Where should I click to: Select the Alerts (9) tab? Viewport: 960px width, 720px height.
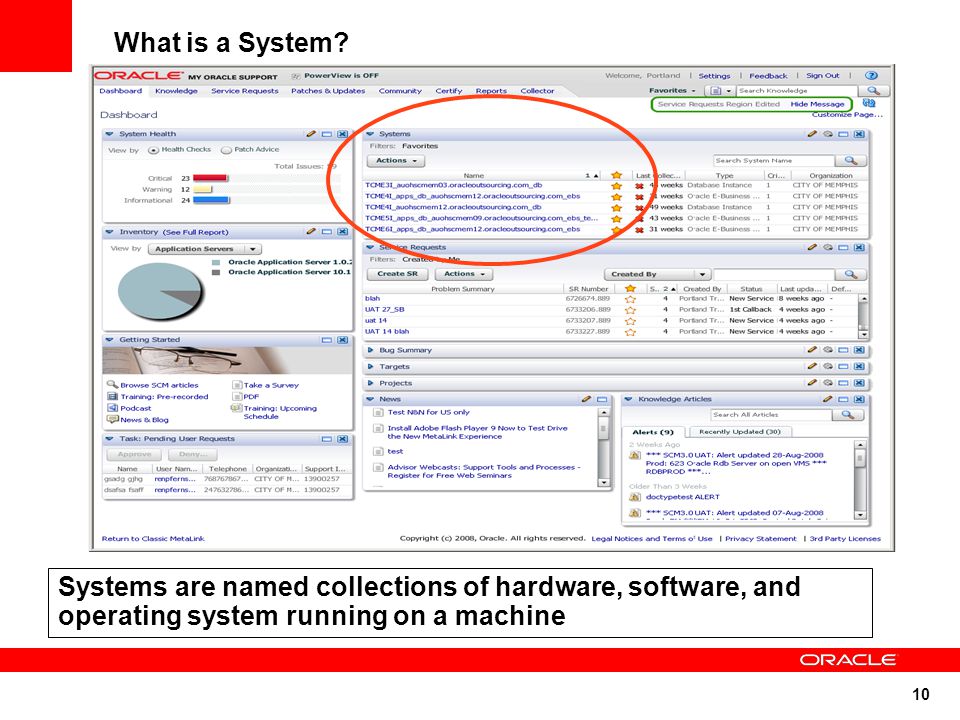coord(653,432)
